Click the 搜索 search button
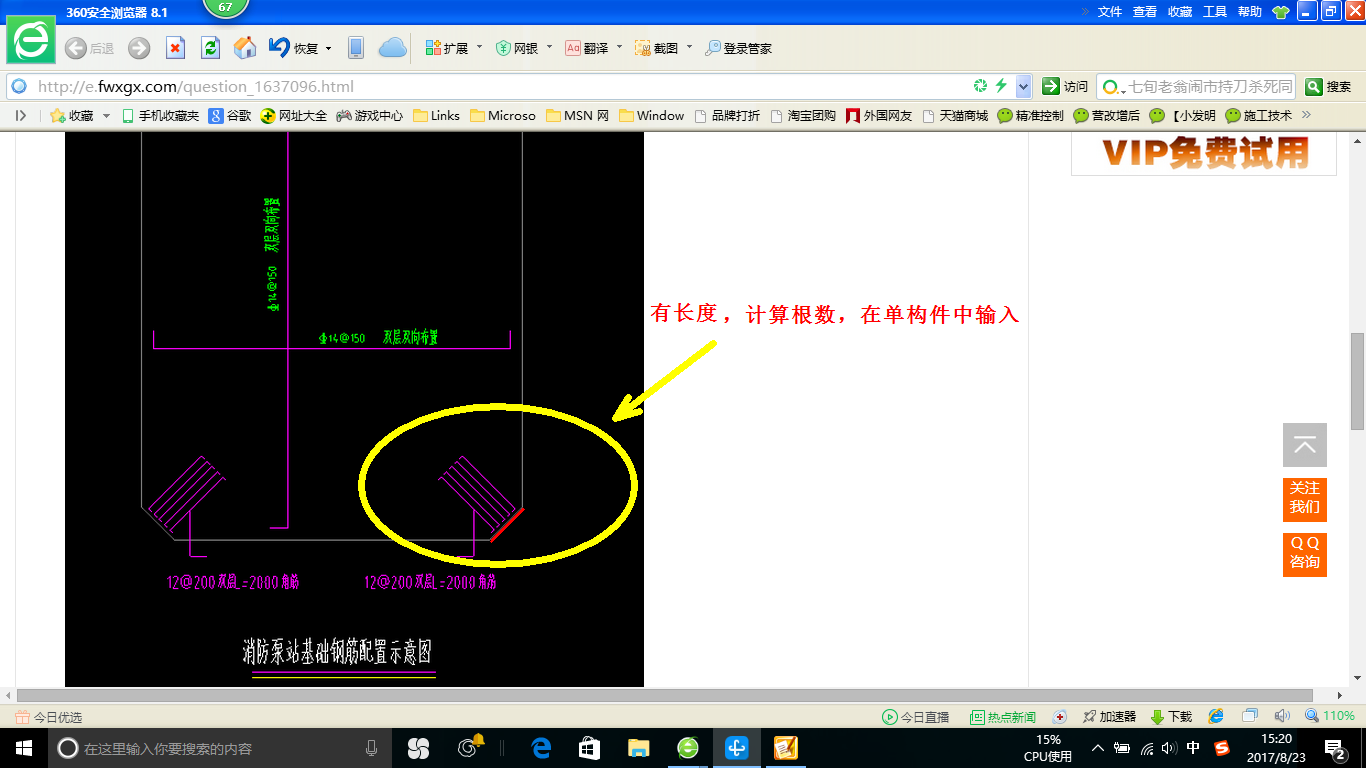 point(1329,86)
